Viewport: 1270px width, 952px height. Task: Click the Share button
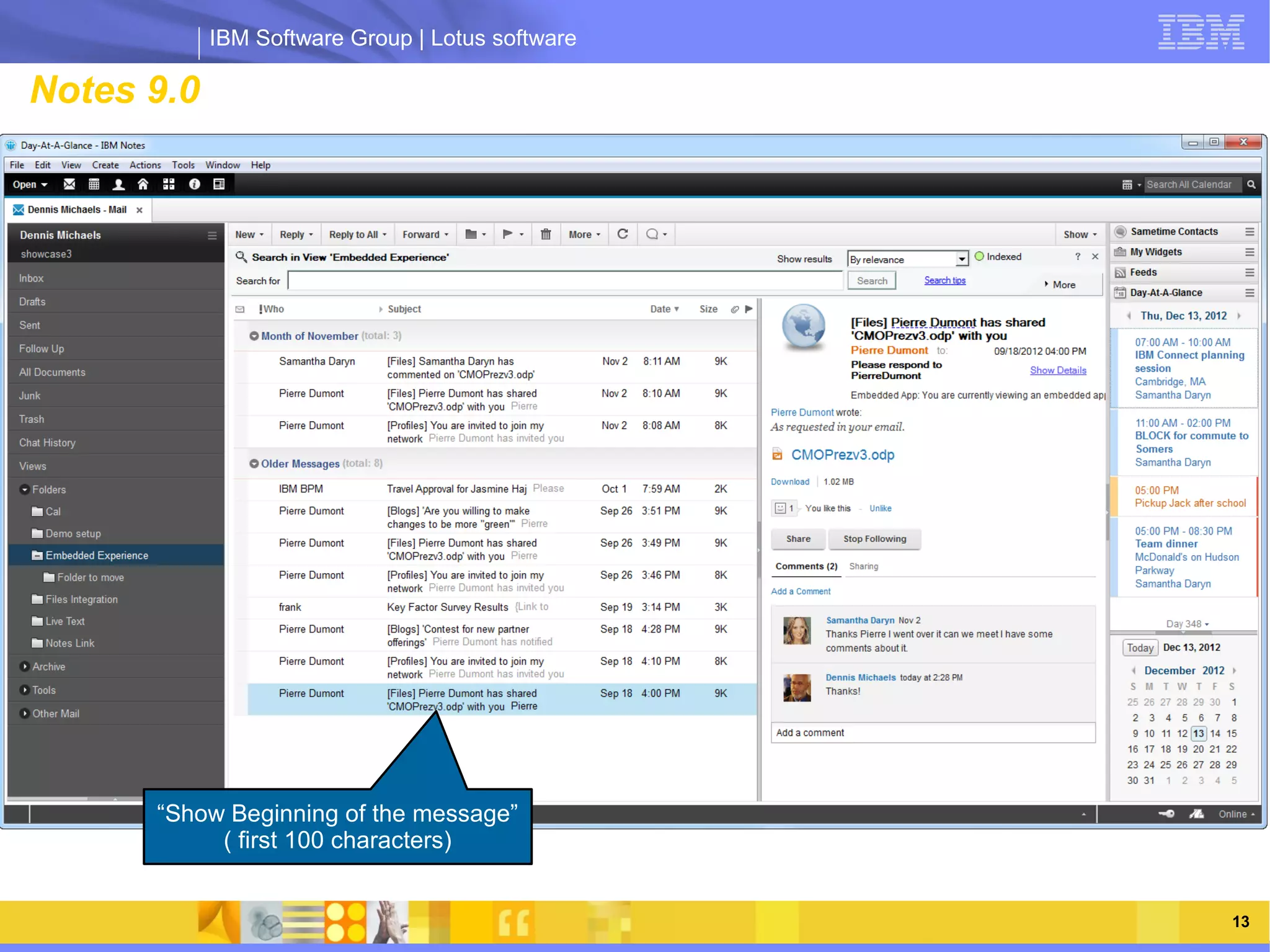pos(798,539)
